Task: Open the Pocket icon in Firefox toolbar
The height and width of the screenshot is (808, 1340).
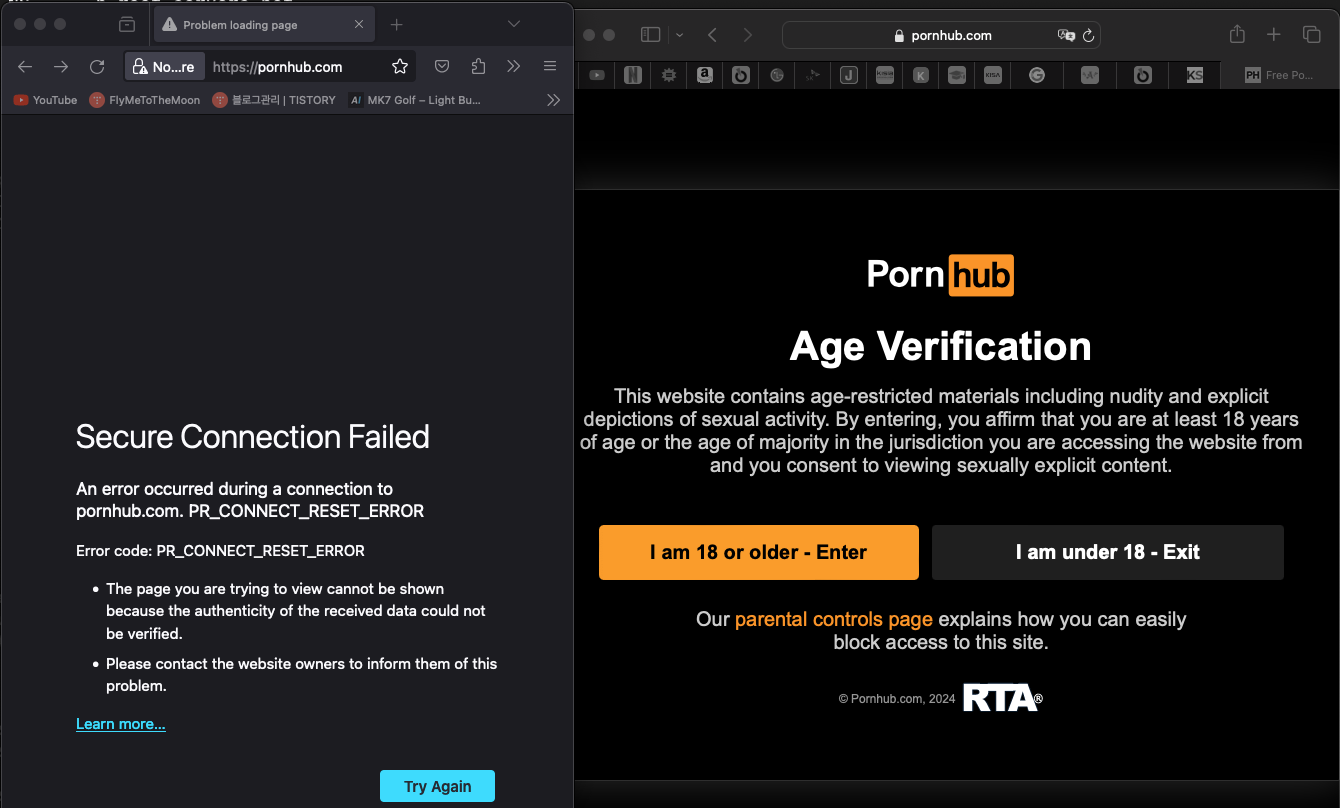Action: 442,67
